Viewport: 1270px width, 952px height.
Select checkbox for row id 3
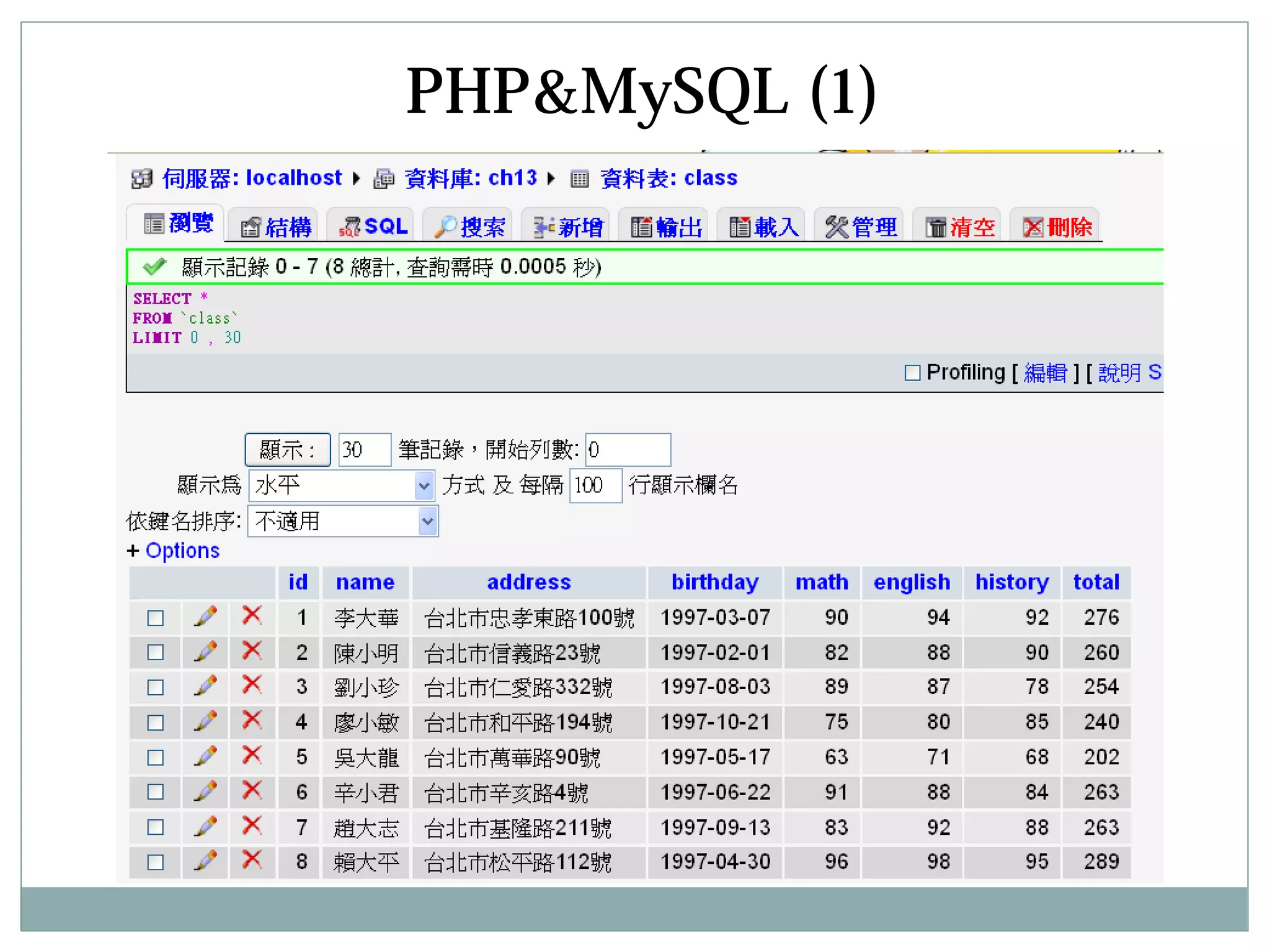156,687
